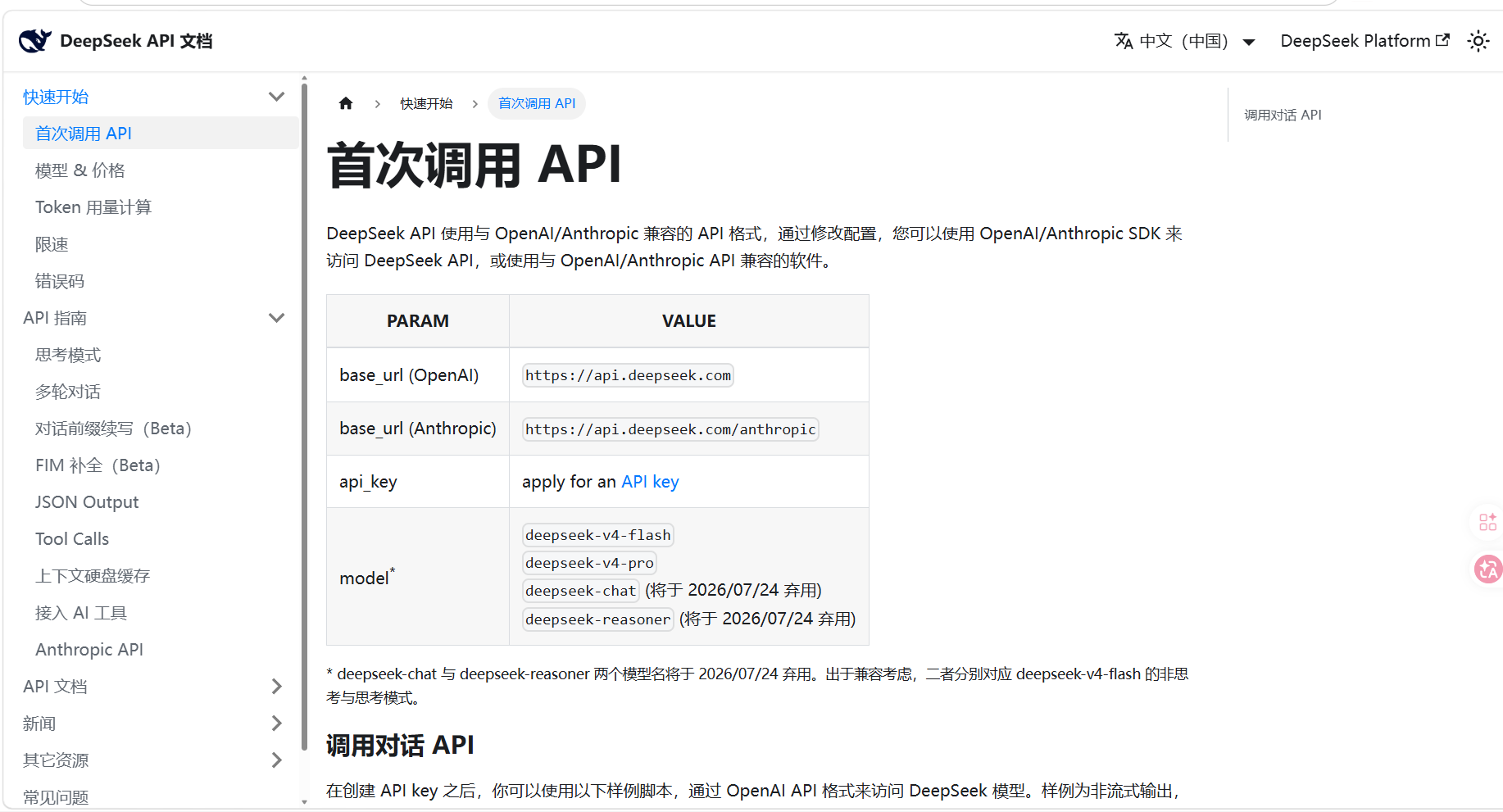The height and width of the screenshot is (812, 1503).
Task: Click the https://api.deepseek.com code value
Action: coord(628,375)
